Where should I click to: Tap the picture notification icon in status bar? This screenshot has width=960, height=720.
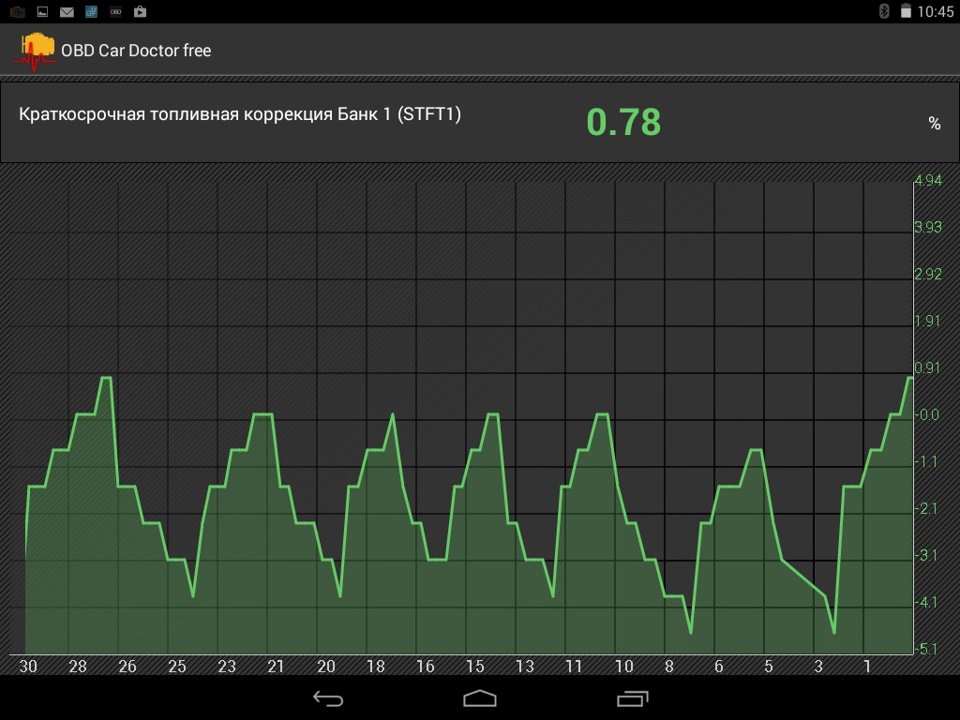coord(42,12)
